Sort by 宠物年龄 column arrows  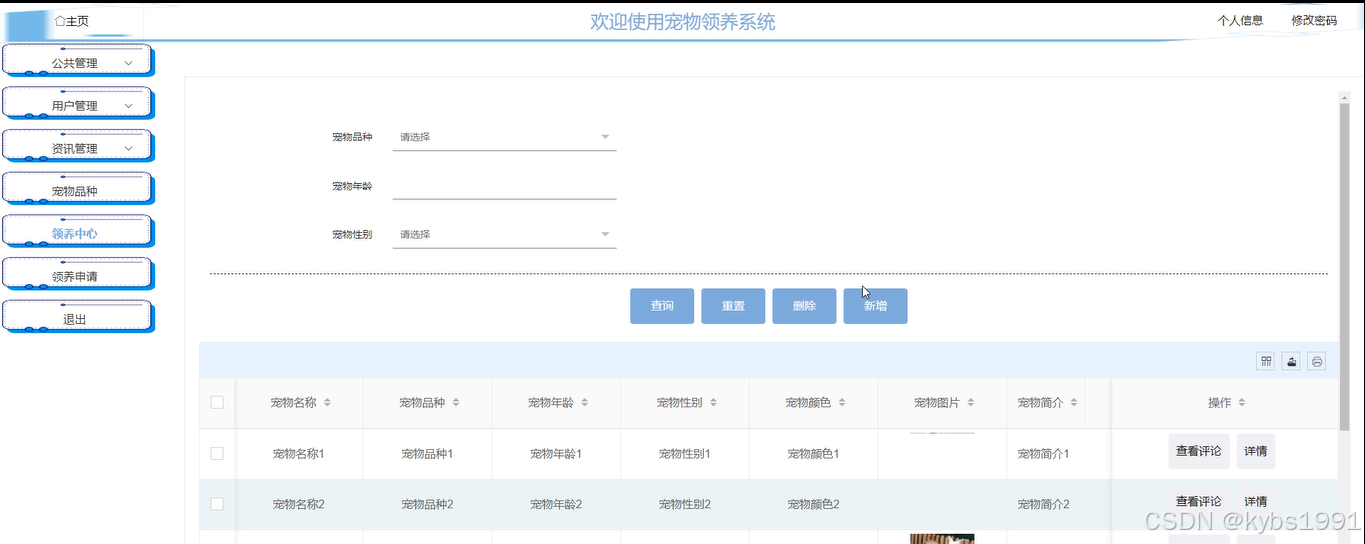click(585, 403)
